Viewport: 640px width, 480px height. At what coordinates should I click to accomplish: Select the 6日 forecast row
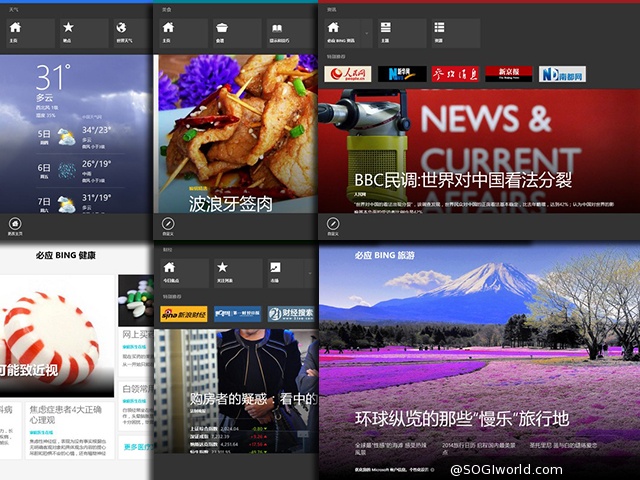(x=80, y=171)
